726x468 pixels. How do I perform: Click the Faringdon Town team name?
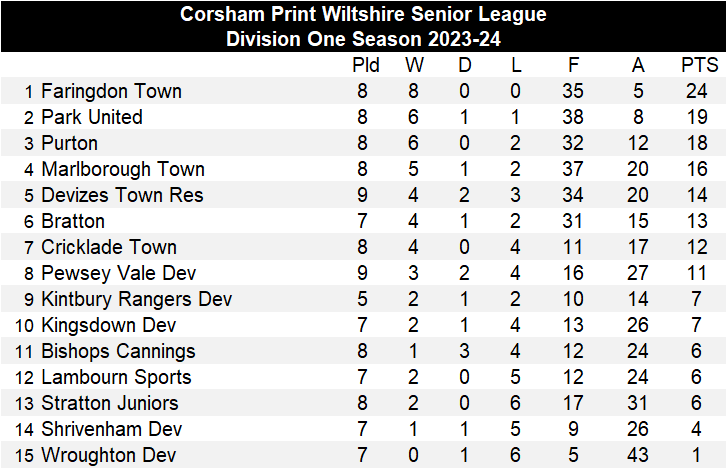point(111,91)
